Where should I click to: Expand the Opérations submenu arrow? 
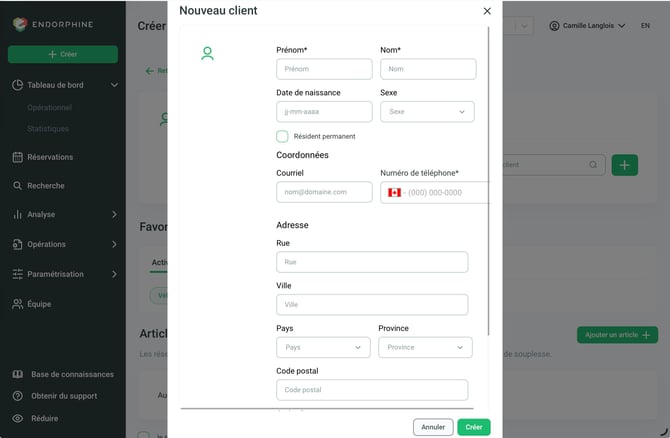(114, 244)
